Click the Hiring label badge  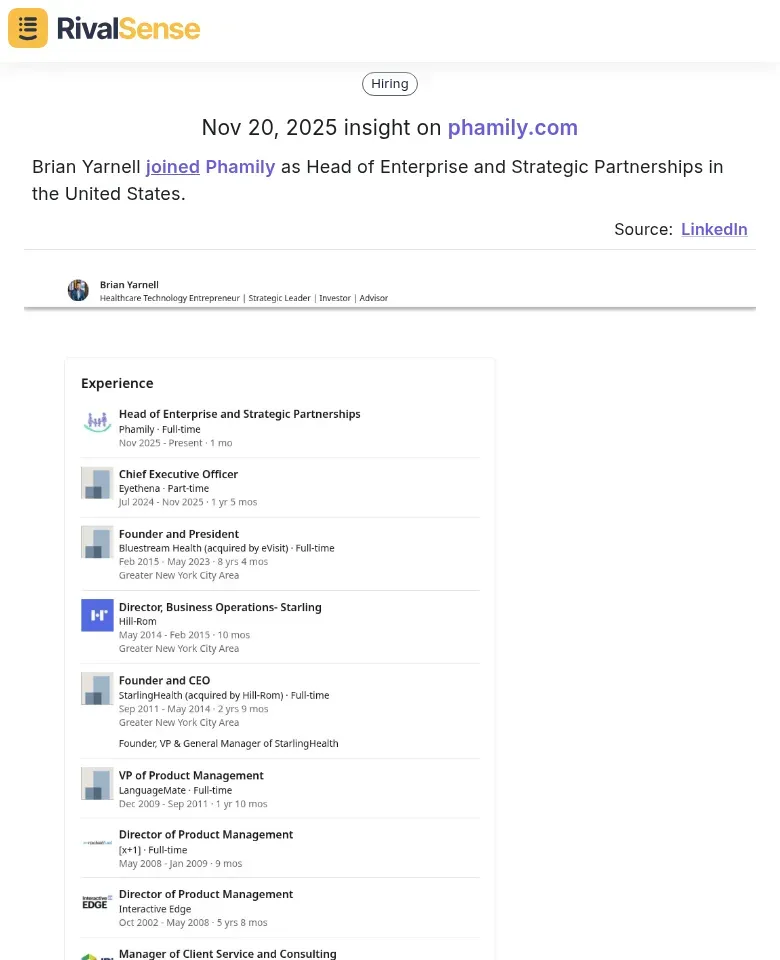tap(389, 83)
